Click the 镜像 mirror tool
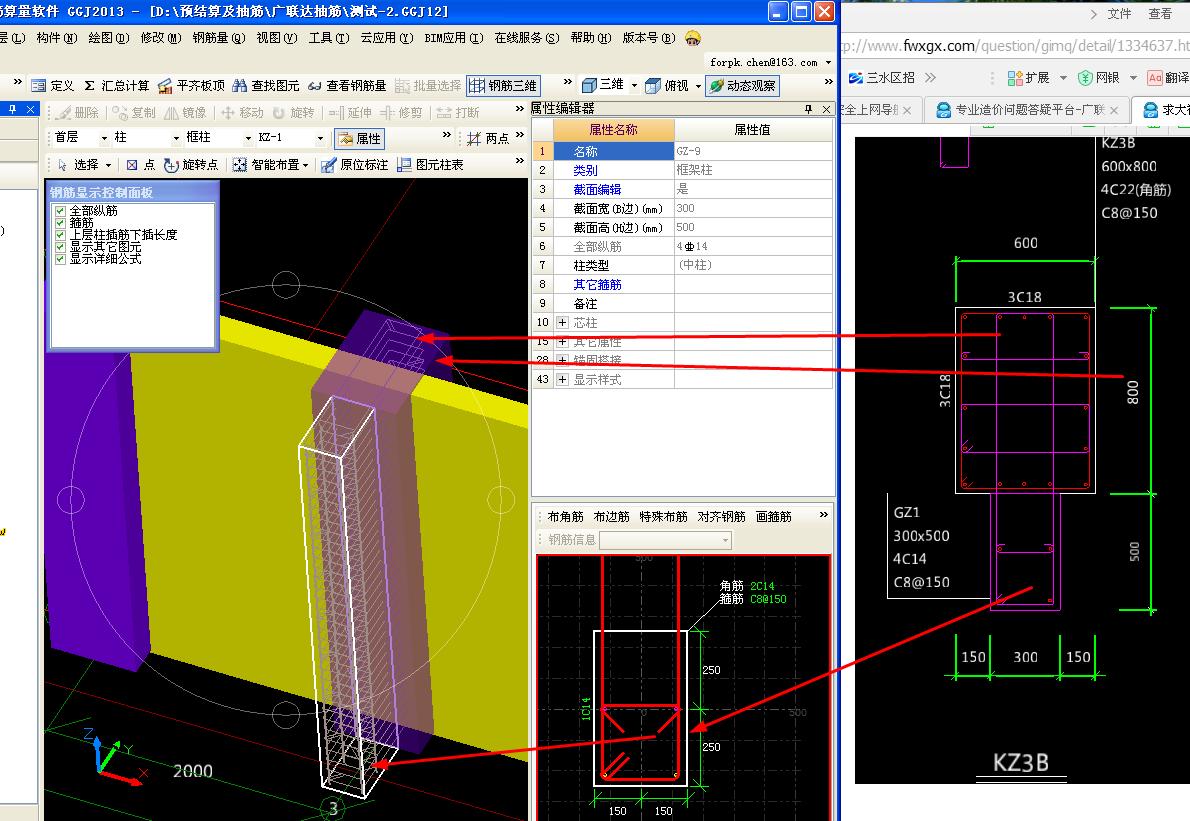Viewport: 1190px width, 821px height. point(185,112)
